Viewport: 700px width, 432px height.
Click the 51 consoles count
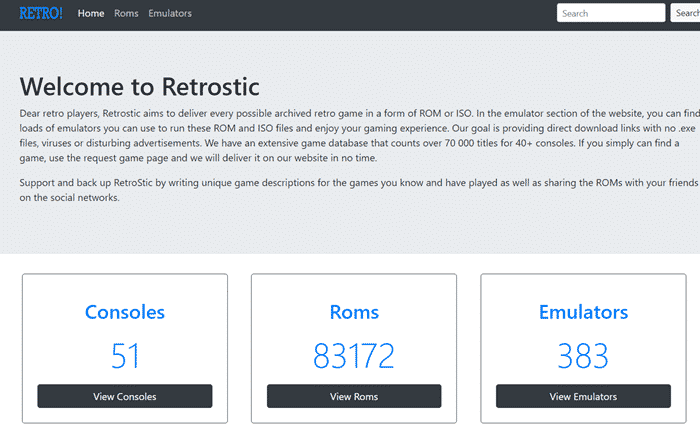point(125,356)
